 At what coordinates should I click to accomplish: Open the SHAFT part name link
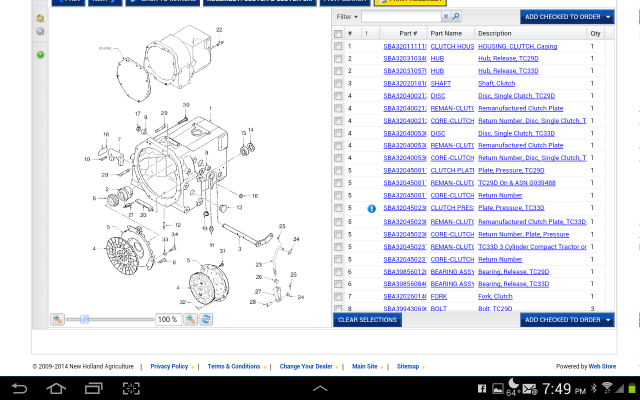[441, 84]
